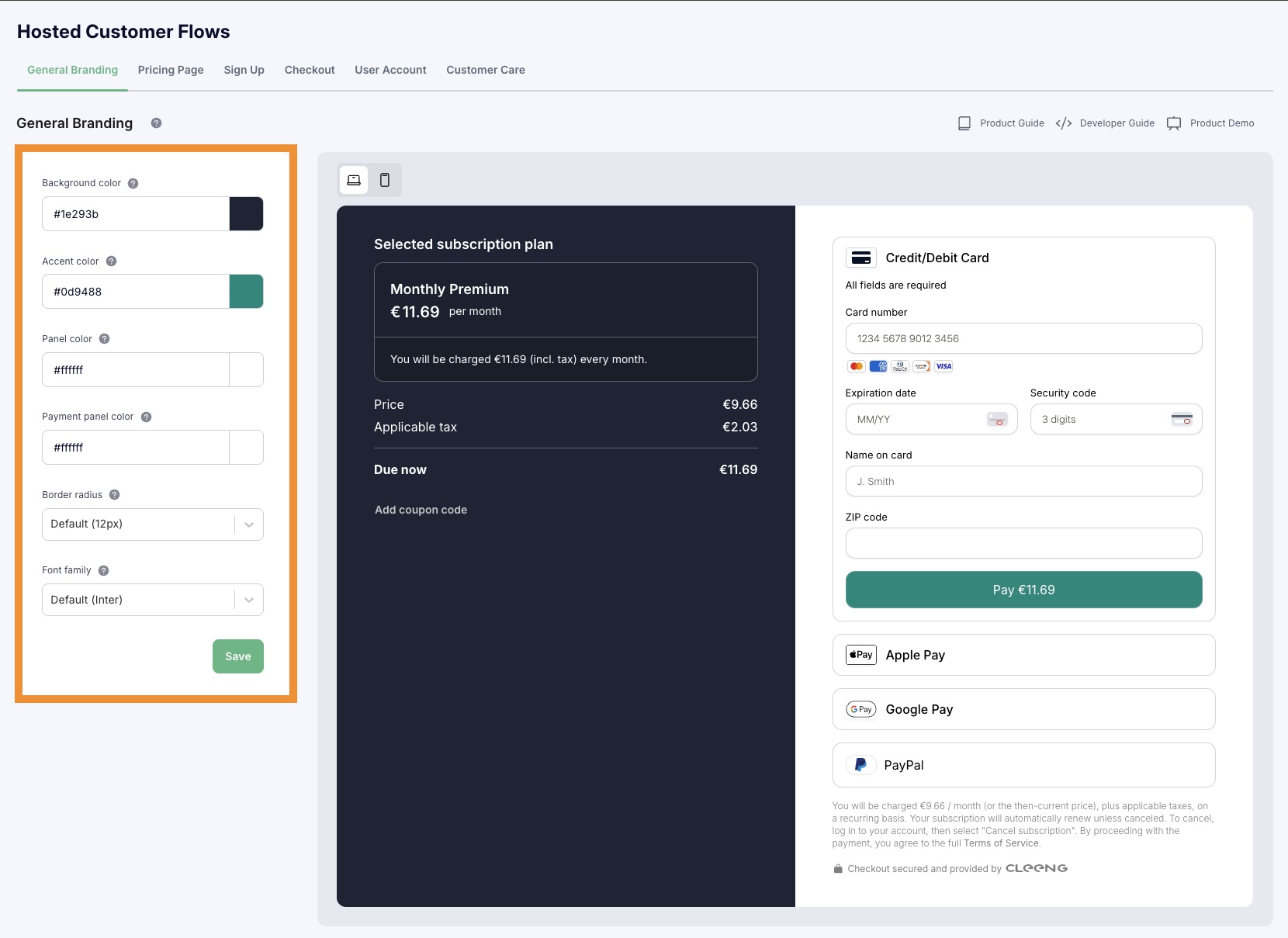
Task: Click the Name on card field
Action: 1023,481
